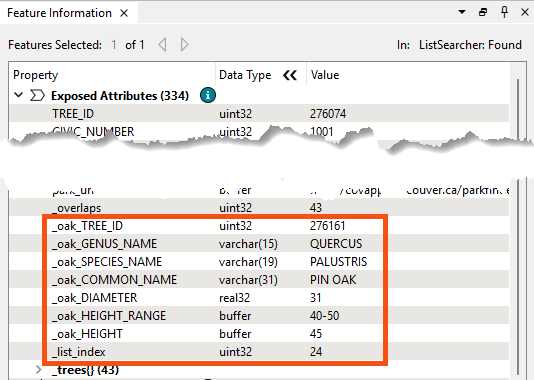Select the TREE_ID attribute row

pyautogui.click(x=259, y=114)
